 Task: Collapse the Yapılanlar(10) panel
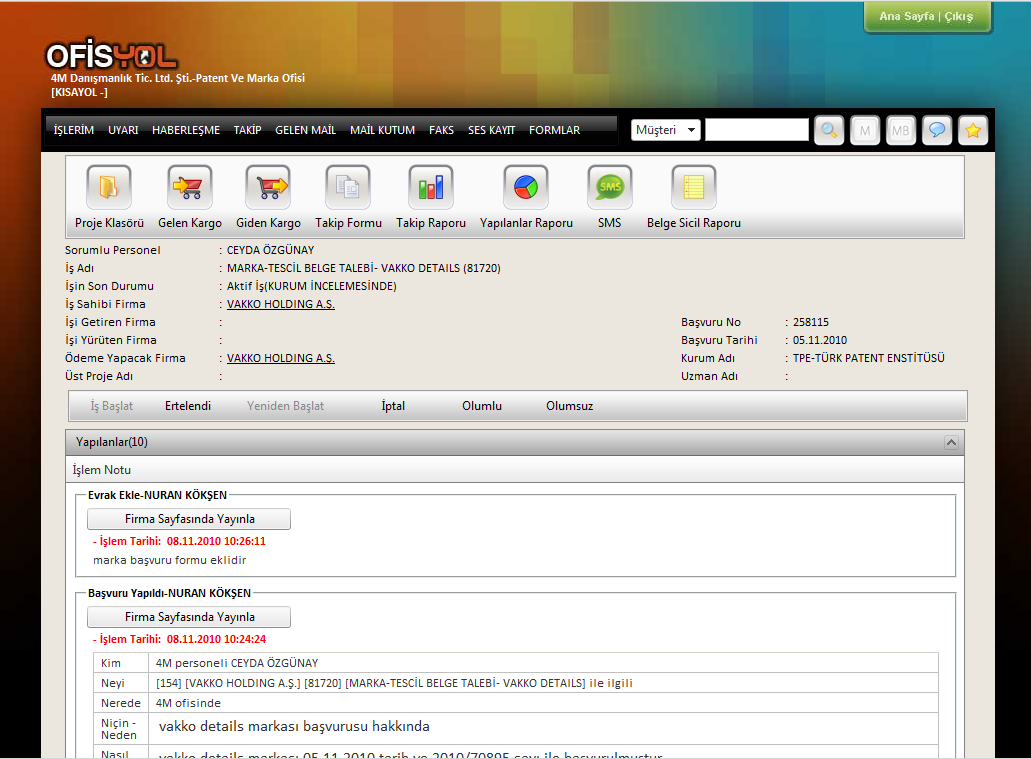(951, 442)
